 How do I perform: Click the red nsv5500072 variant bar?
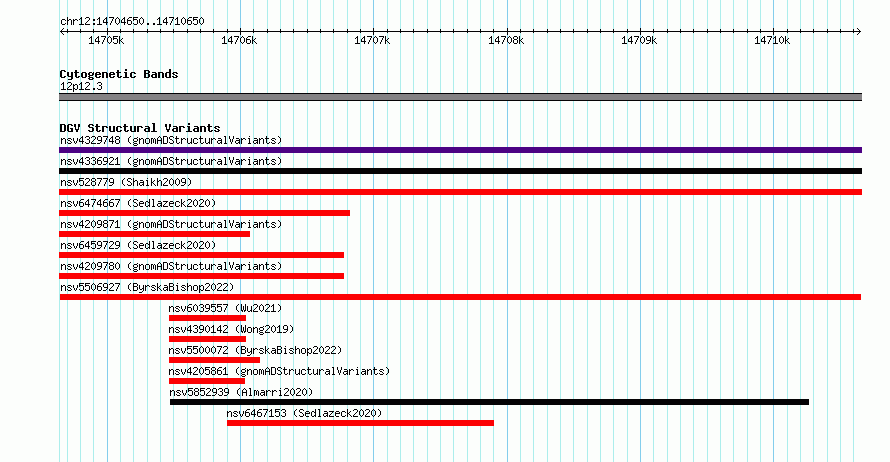point(214,360)
